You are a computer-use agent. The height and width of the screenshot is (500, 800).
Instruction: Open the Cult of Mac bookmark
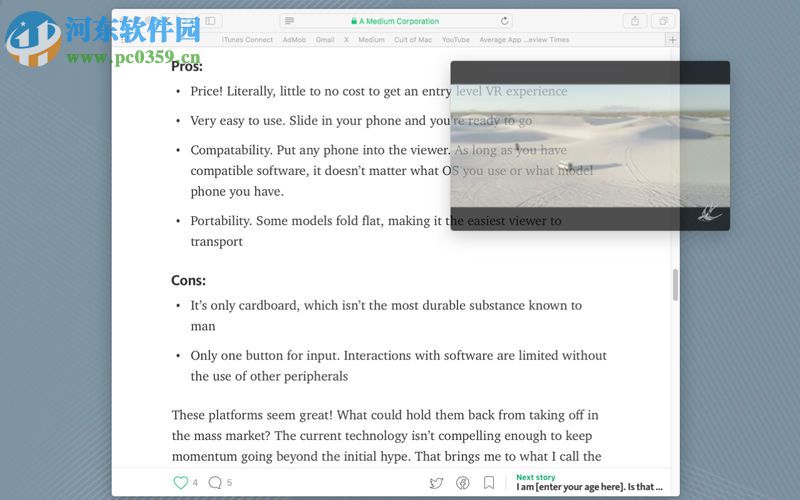coord(413,40)
